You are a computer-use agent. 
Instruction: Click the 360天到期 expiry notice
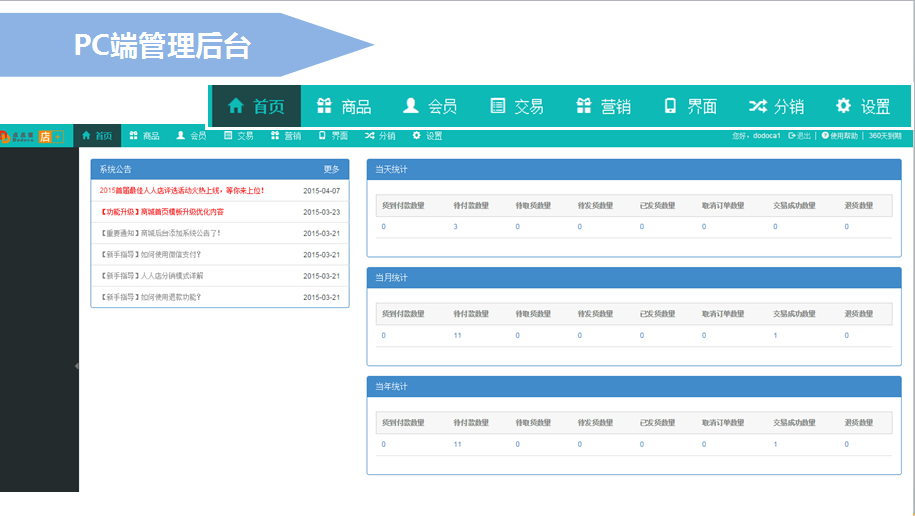tap(885, 135)
